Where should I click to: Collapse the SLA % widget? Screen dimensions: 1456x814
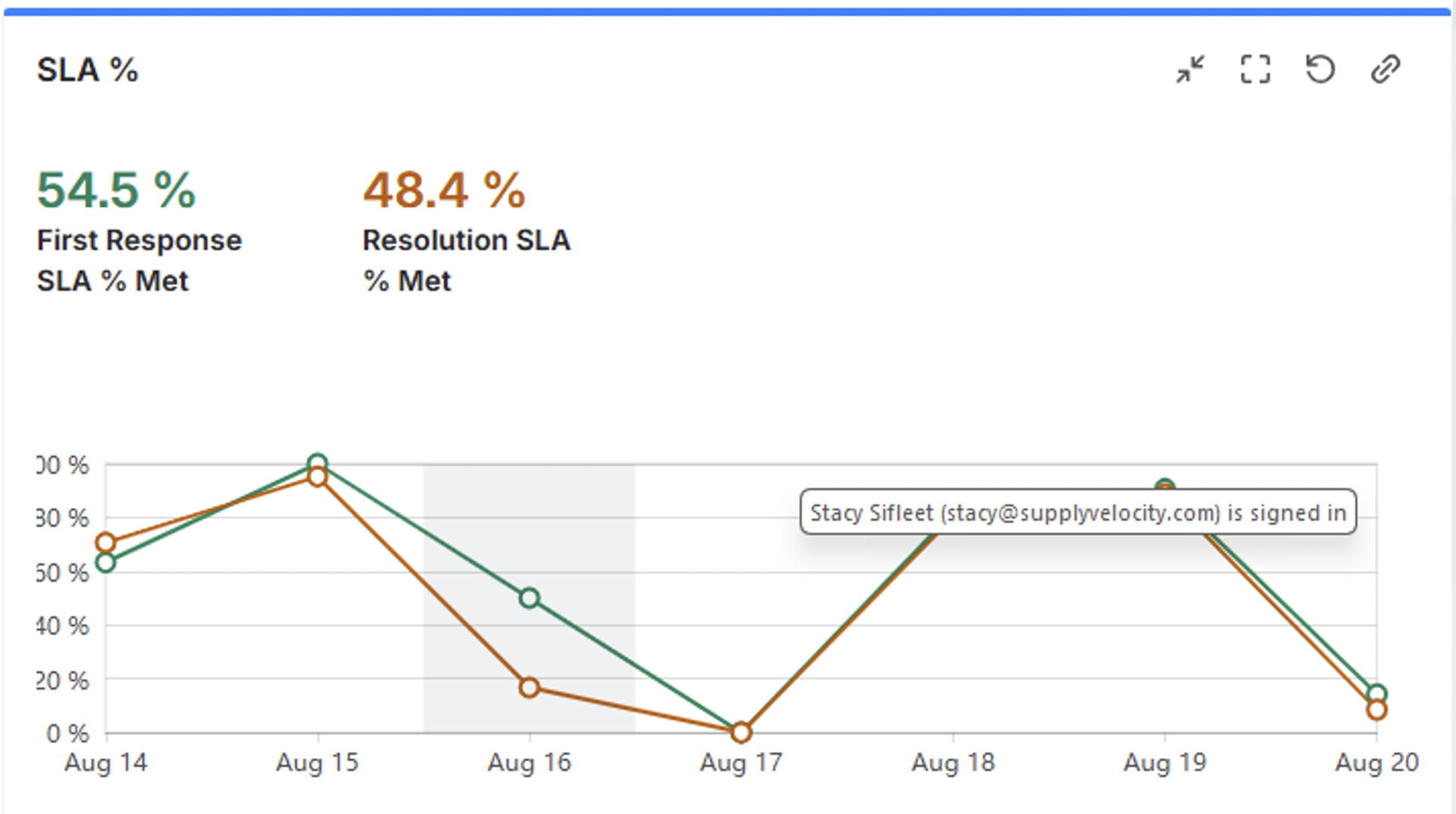tap(1190, 69)
